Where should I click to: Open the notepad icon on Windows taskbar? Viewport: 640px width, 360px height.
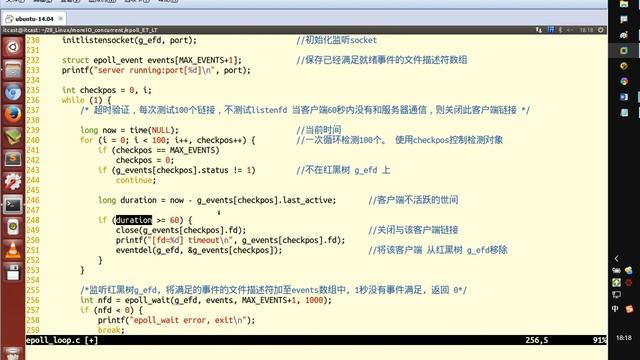[x=624, y=113]
